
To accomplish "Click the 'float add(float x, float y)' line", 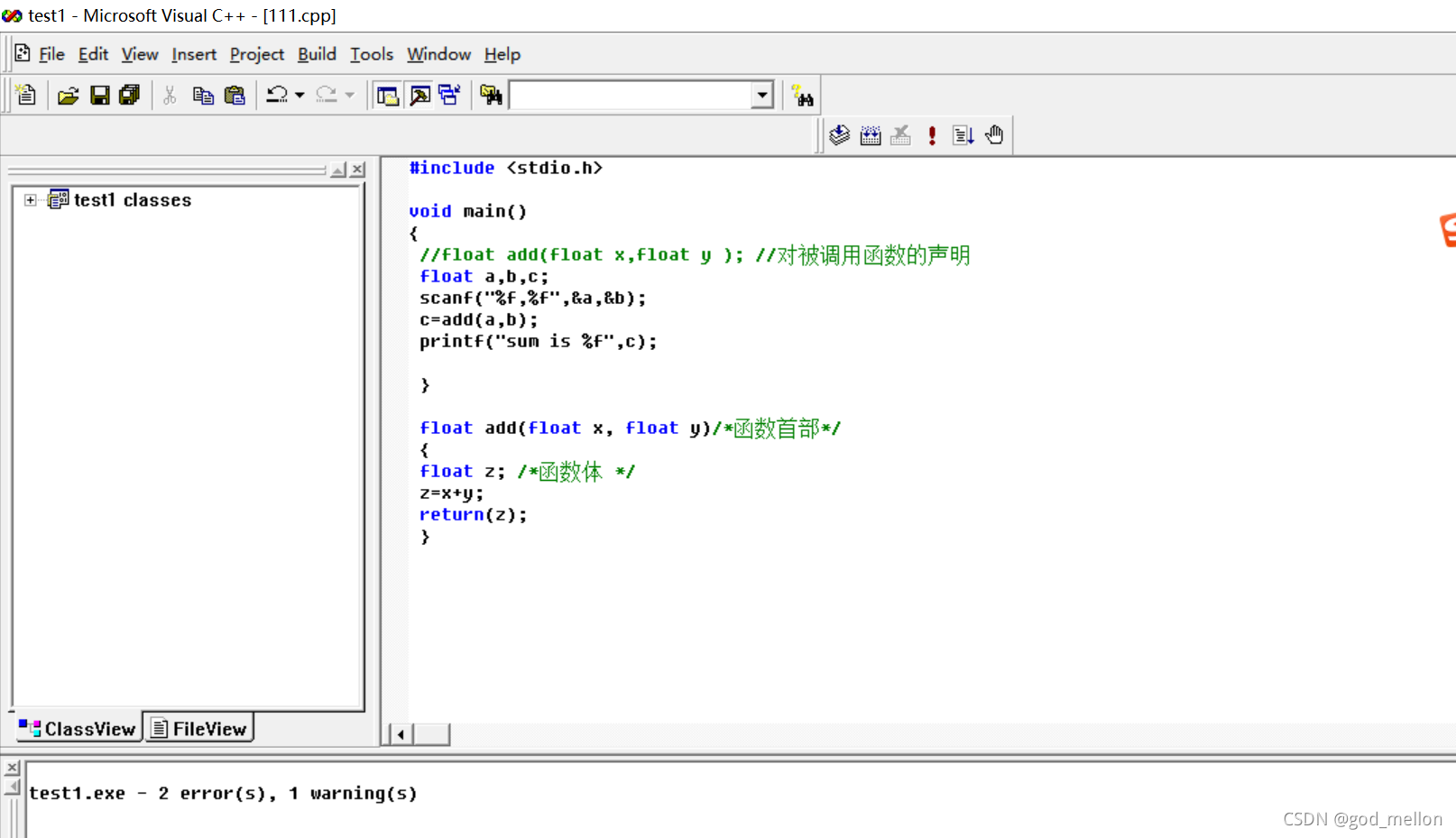I will point(630,428).
